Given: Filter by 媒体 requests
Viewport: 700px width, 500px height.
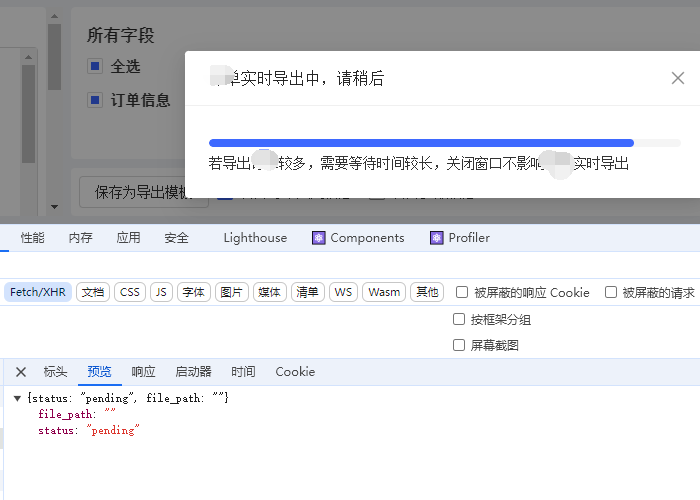Looking at the screenshot, I should click(270, 292).
